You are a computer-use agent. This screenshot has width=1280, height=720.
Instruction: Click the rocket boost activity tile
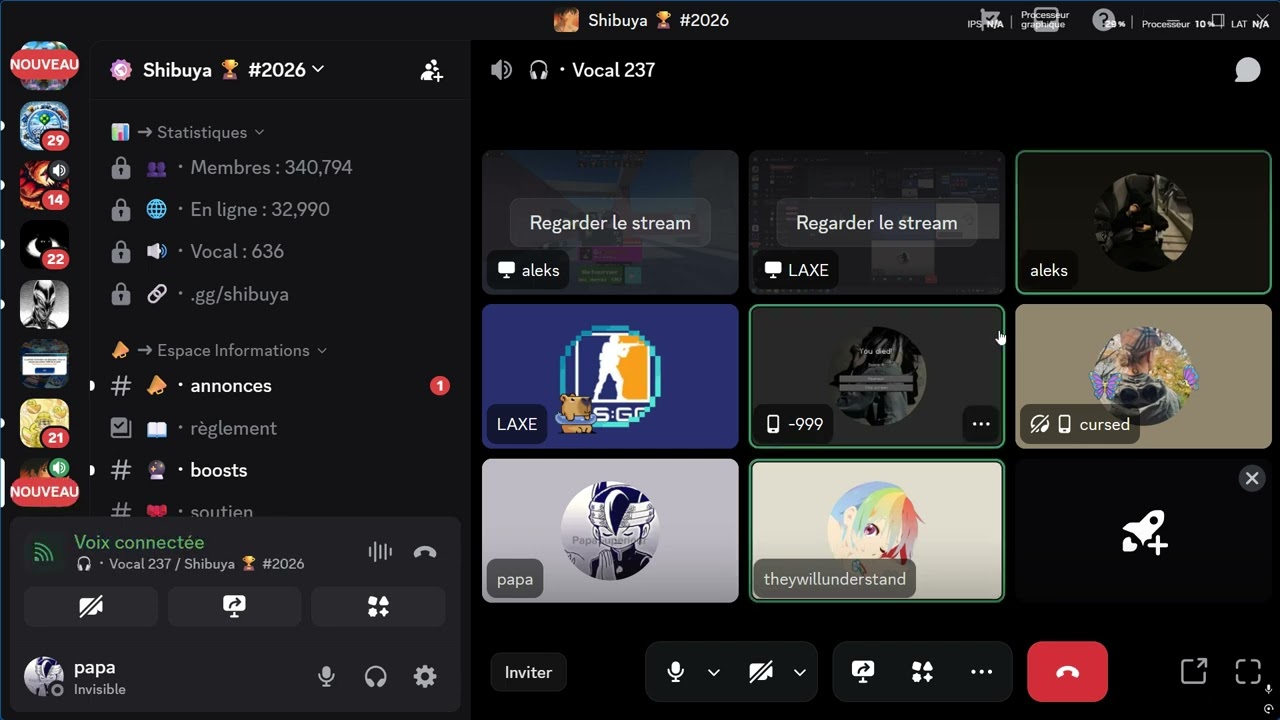click(x=1143, y=531)
